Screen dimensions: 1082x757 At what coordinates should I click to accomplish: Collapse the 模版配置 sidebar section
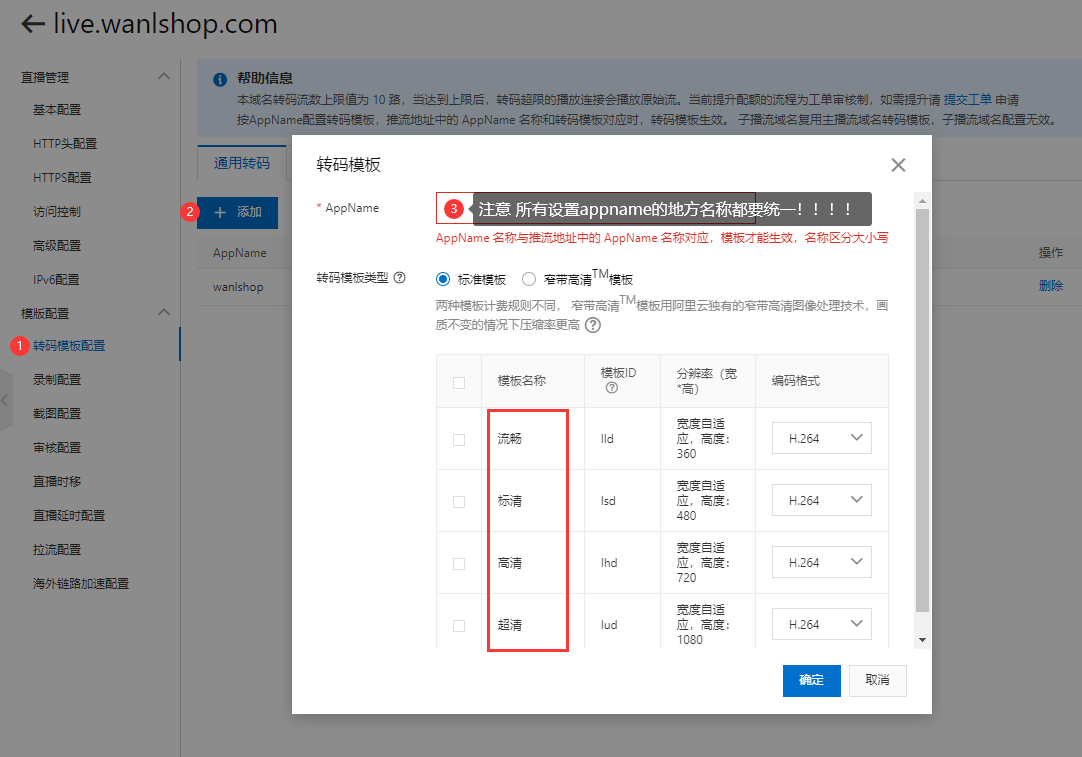pyautogui.click(x=164, y=312)
